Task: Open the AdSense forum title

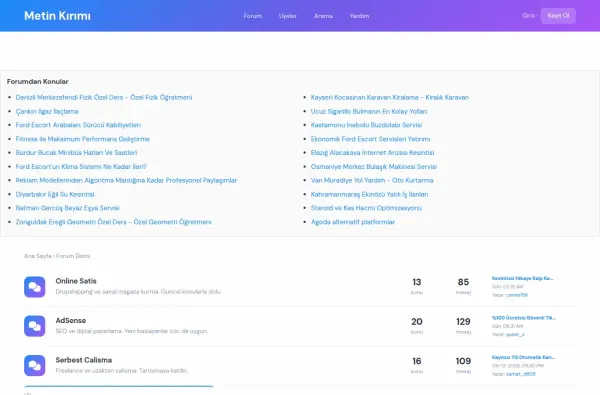Action: [x=71, y=320]
